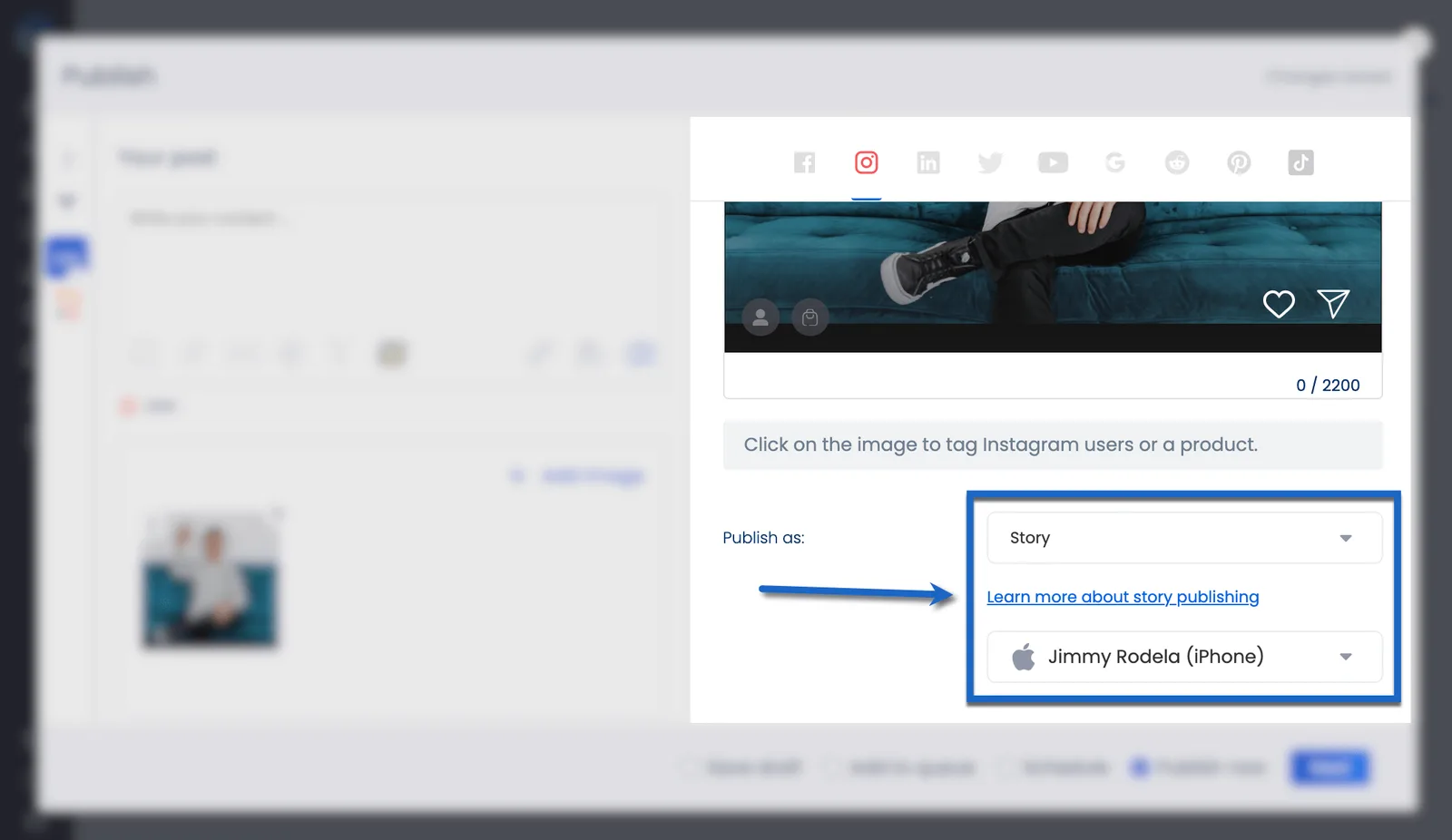Select the YouTube channel icon

coord(1053,162)
